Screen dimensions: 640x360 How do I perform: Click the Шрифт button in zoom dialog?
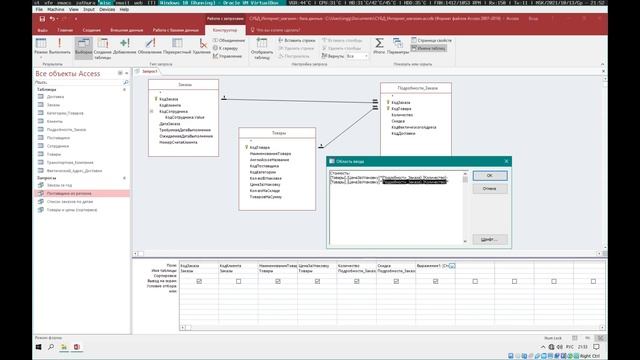tap(490, 239)
